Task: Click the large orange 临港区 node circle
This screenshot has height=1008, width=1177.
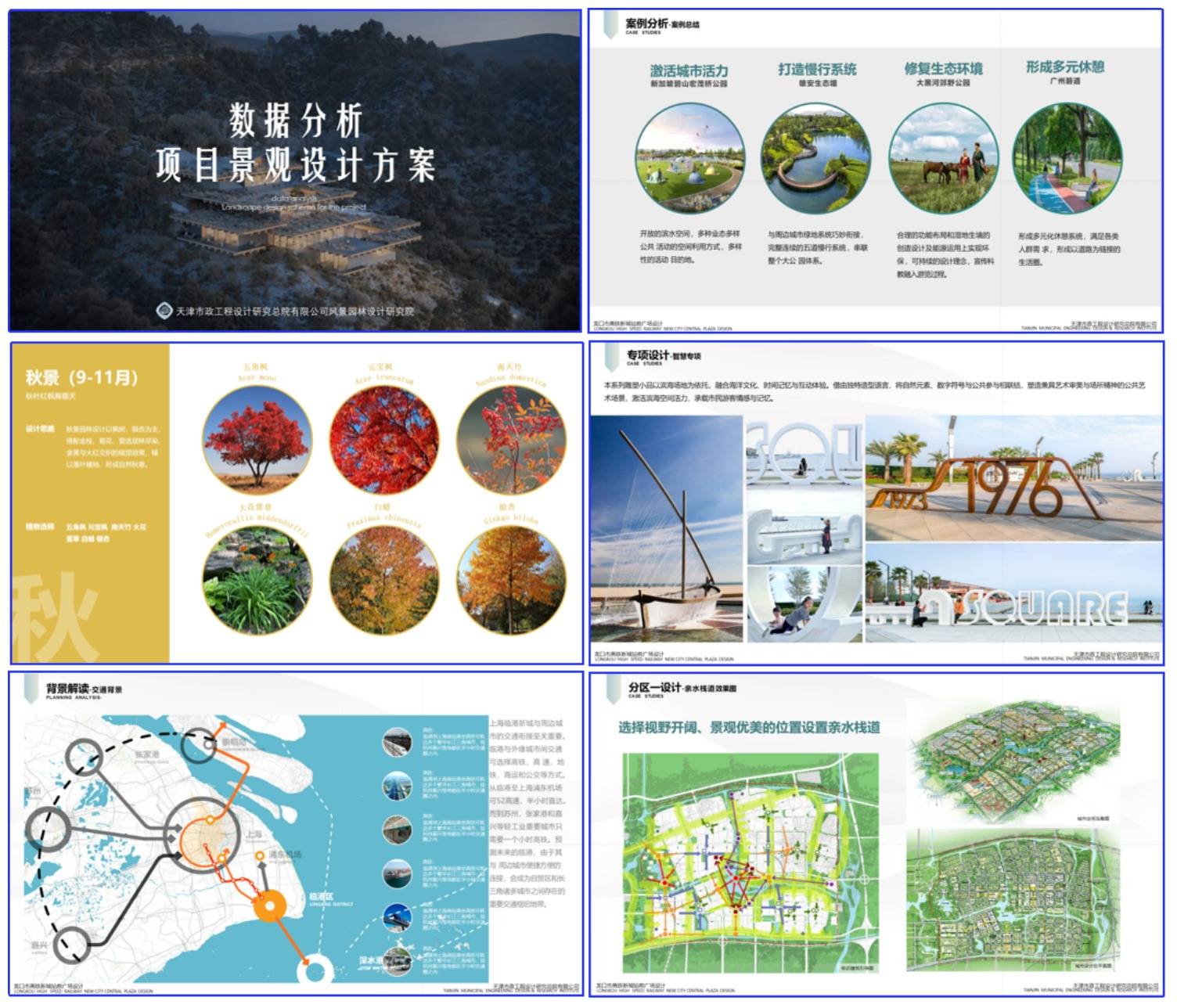Action: (270, 906)
